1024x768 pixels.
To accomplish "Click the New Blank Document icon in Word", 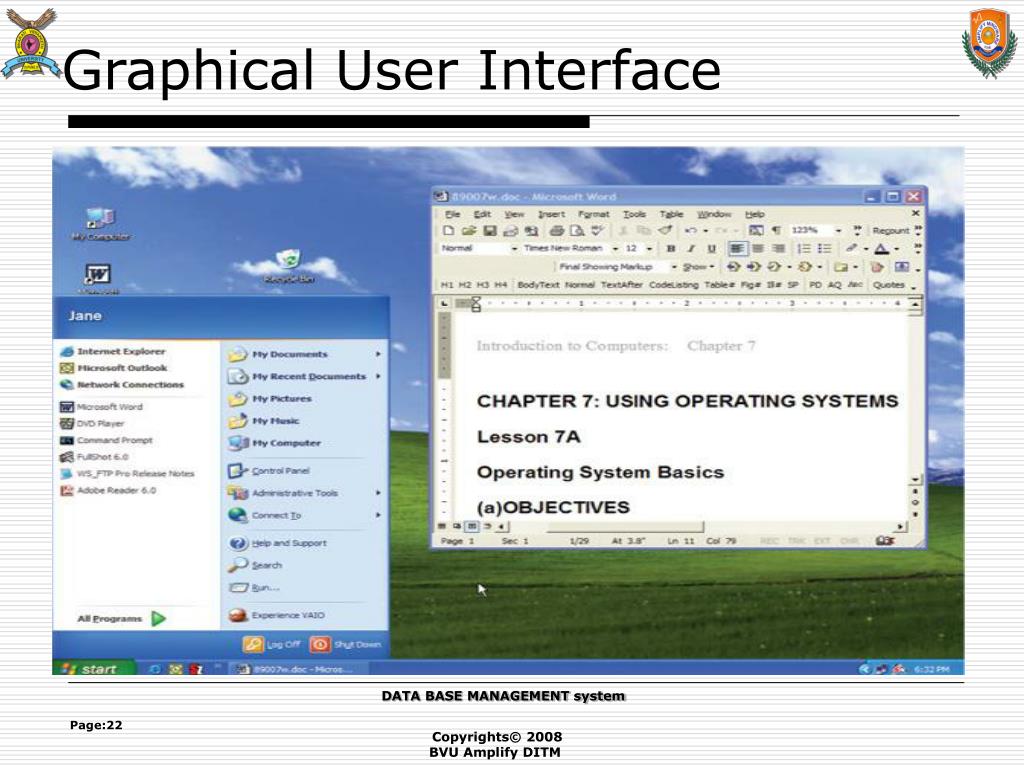I will click(449, 231).
